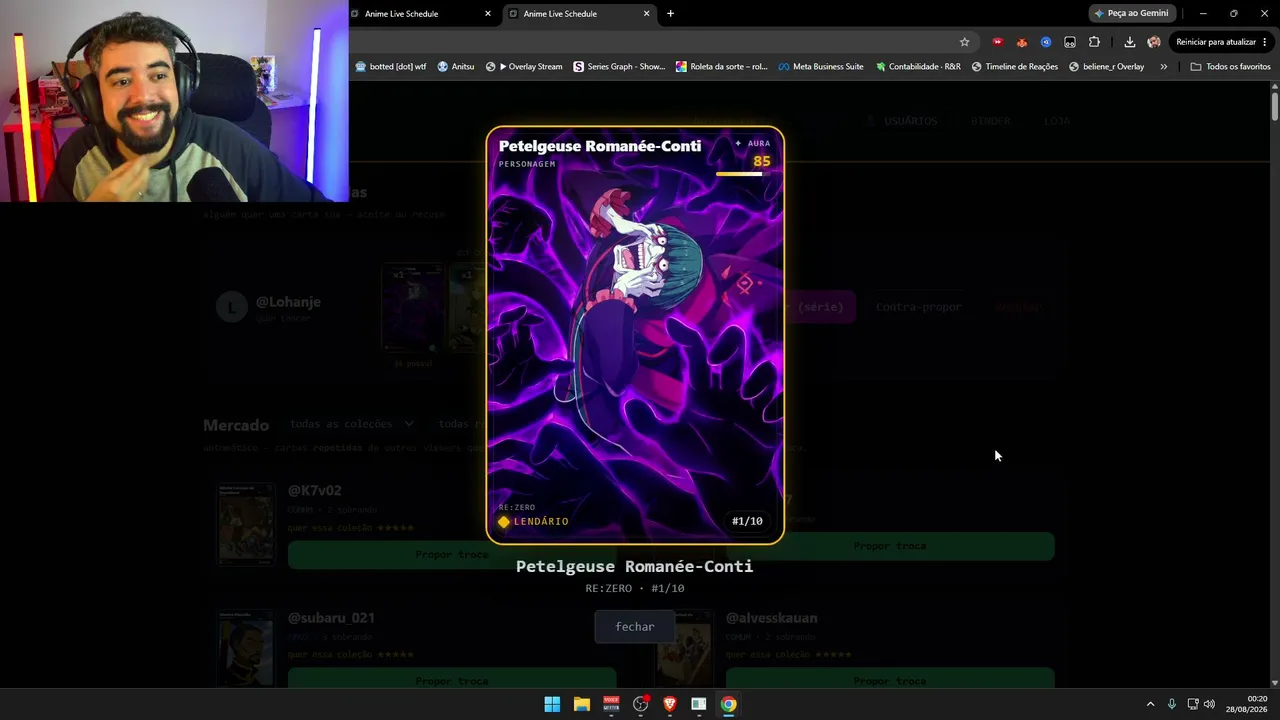Screen dimensions: 1280x720
Task: Expand the hidden bookmarks overflow chevron
Action: tap(1163, 67)
